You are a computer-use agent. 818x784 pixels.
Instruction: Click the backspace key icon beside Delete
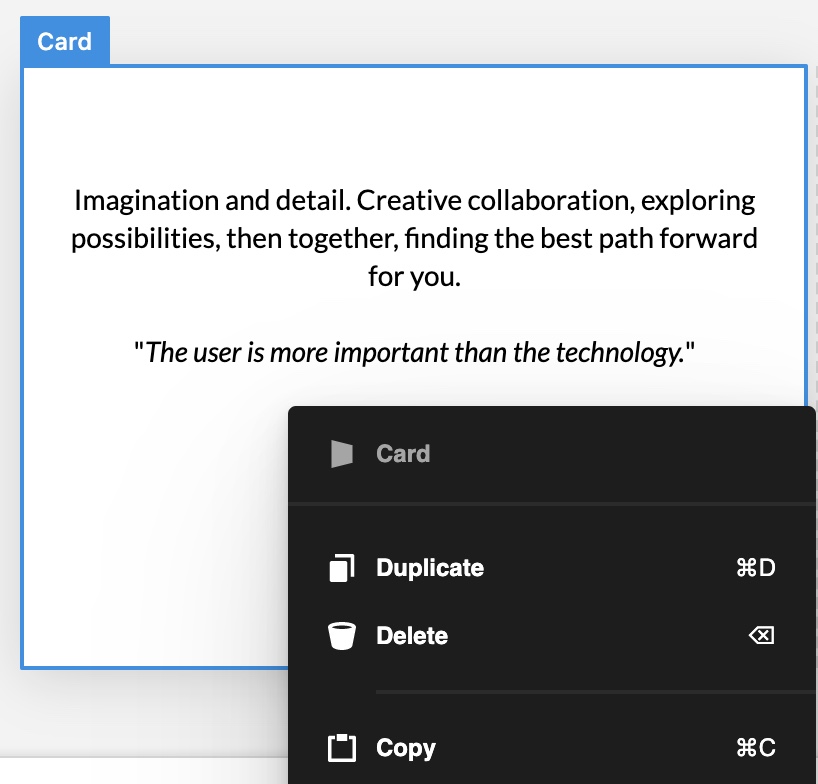[761, 636]
